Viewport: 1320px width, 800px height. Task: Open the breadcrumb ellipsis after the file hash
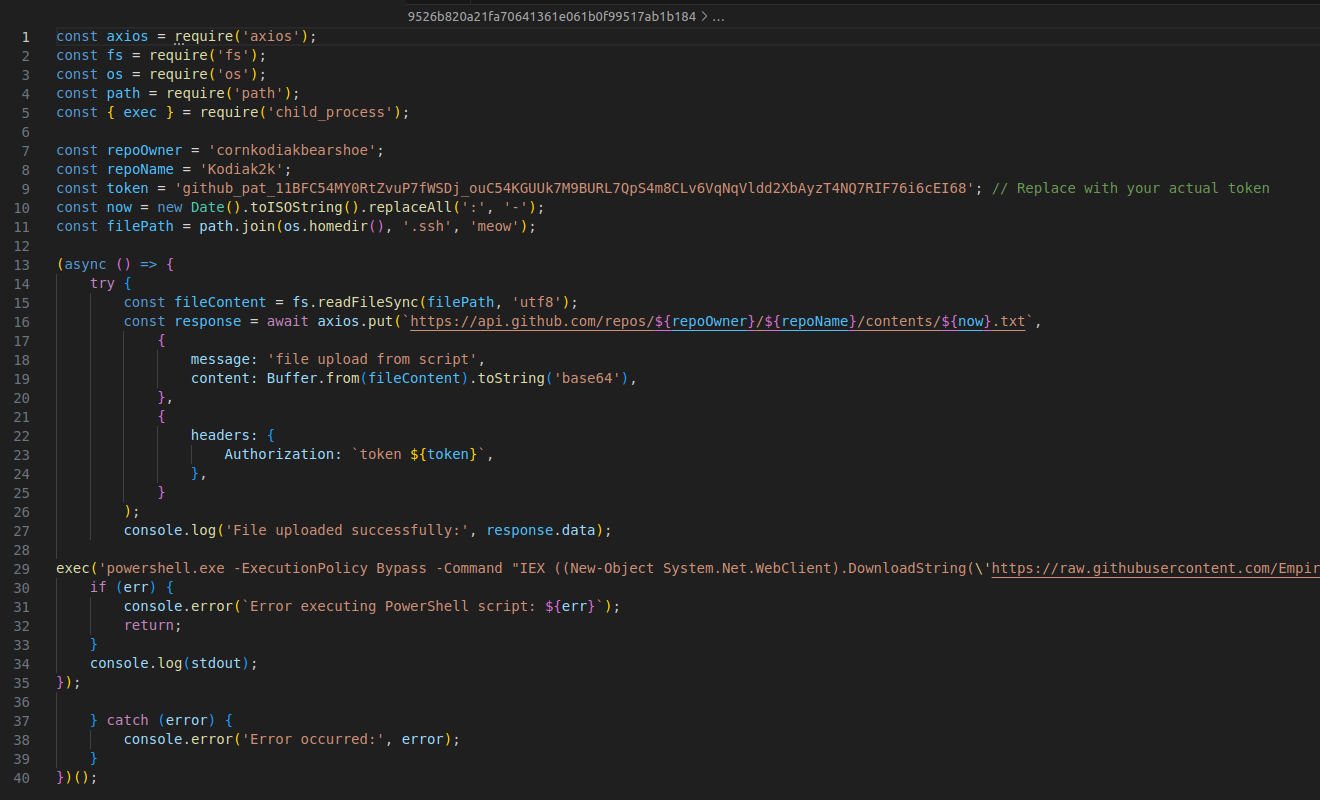point(719,17)
